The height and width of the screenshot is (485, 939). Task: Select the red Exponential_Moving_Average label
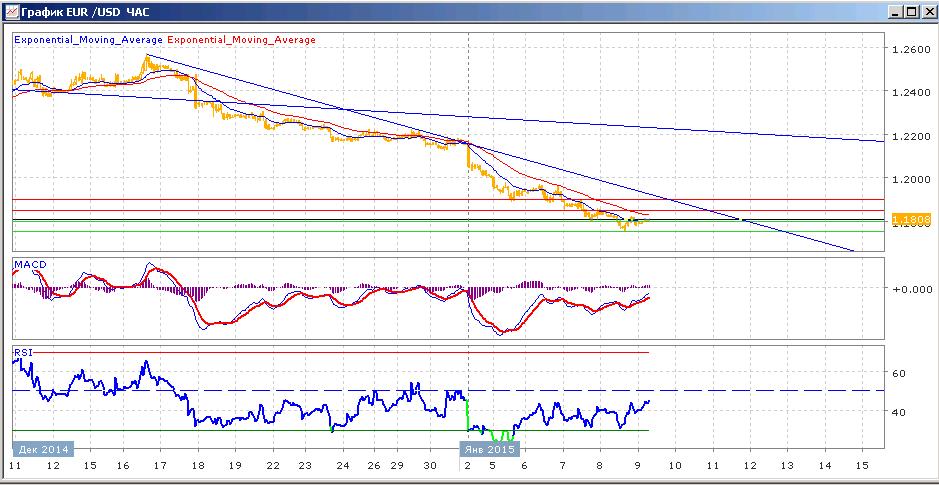[241, 40]
